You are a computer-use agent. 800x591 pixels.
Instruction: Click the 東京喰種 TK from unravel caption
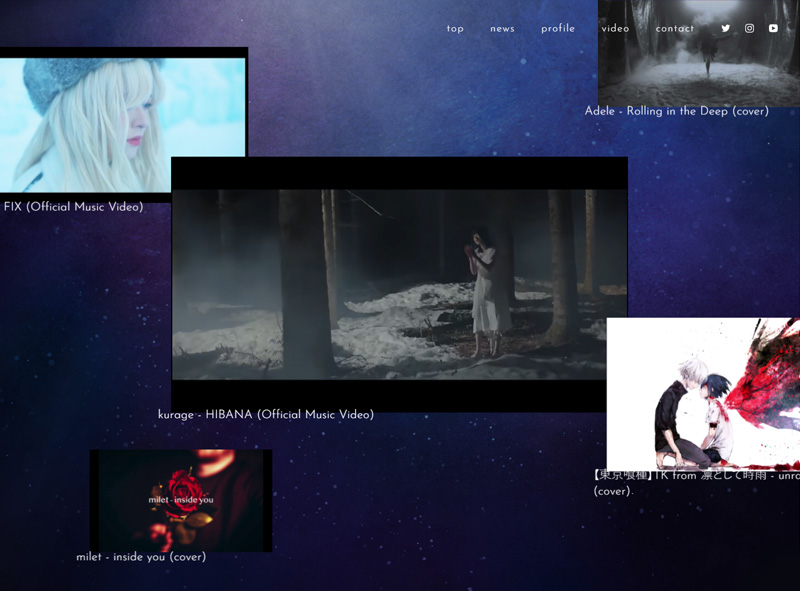696,483
